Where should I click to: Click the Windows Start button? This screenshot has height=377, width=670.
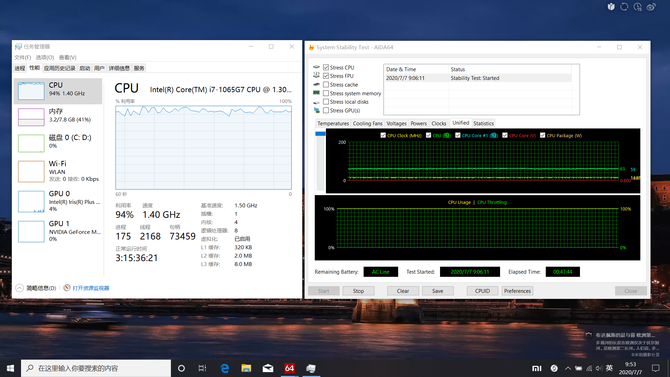click(10, 368)
